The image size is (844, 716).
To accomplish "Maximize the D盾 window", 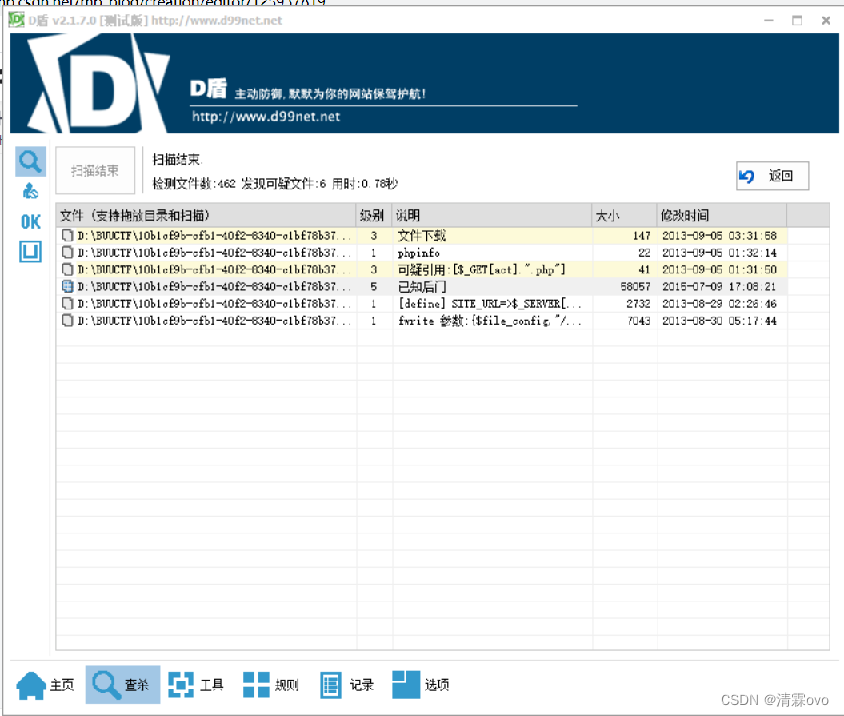I will point(797,20).
